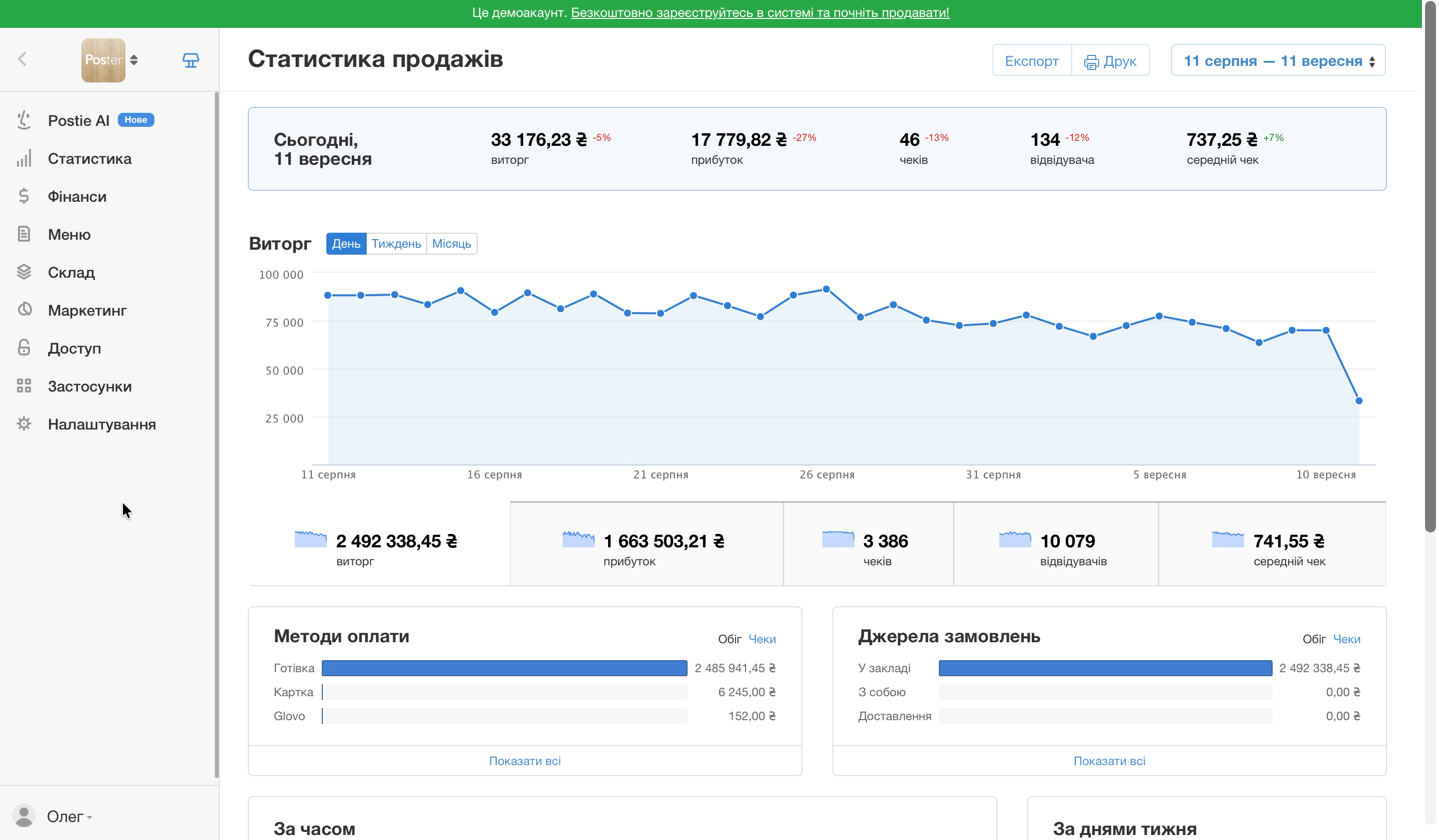The image size is (1439, 840).
Task: Open Застосунки section
Action: tap(89, 387)
